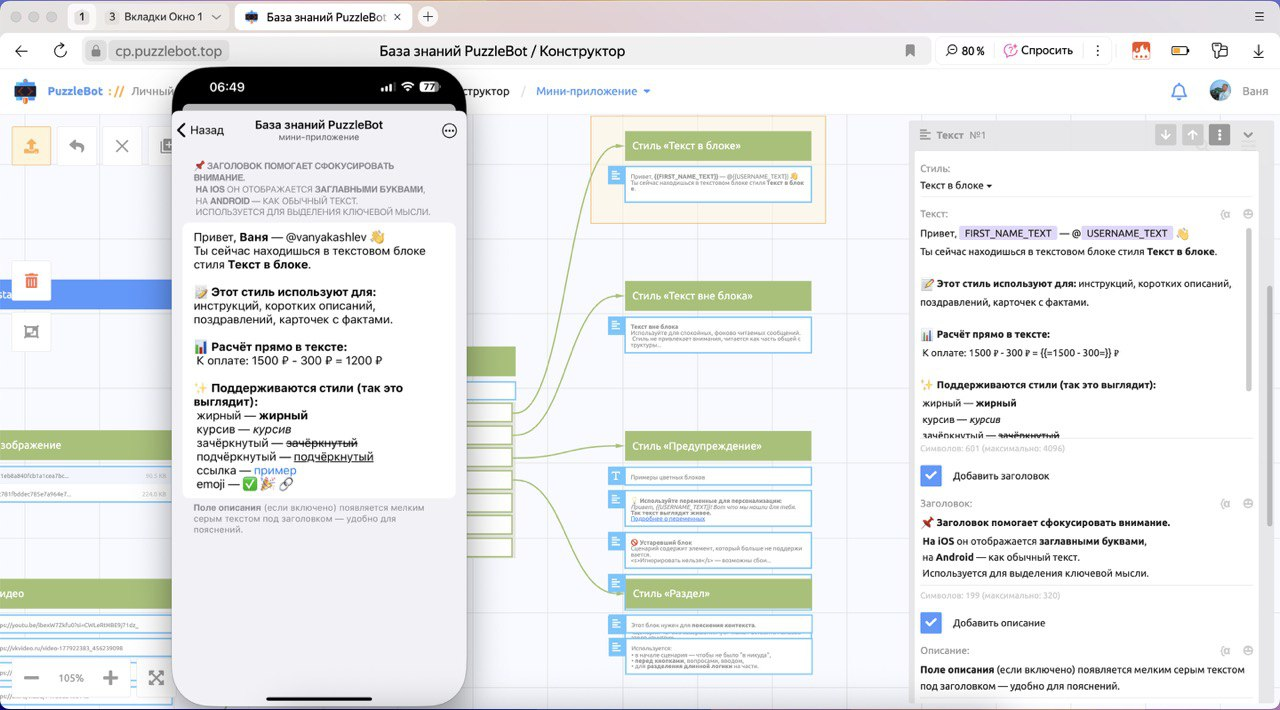Open the browser hamburger menu

(1257, 17)
